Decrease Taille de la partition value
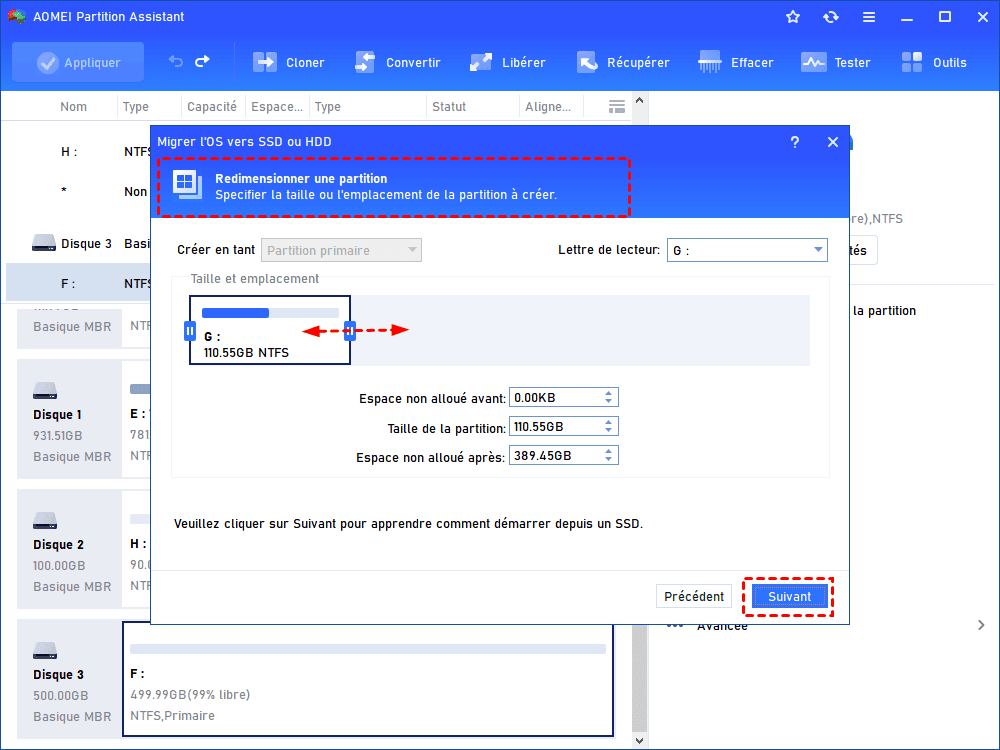1000x750 pixels. coord(608,430)
